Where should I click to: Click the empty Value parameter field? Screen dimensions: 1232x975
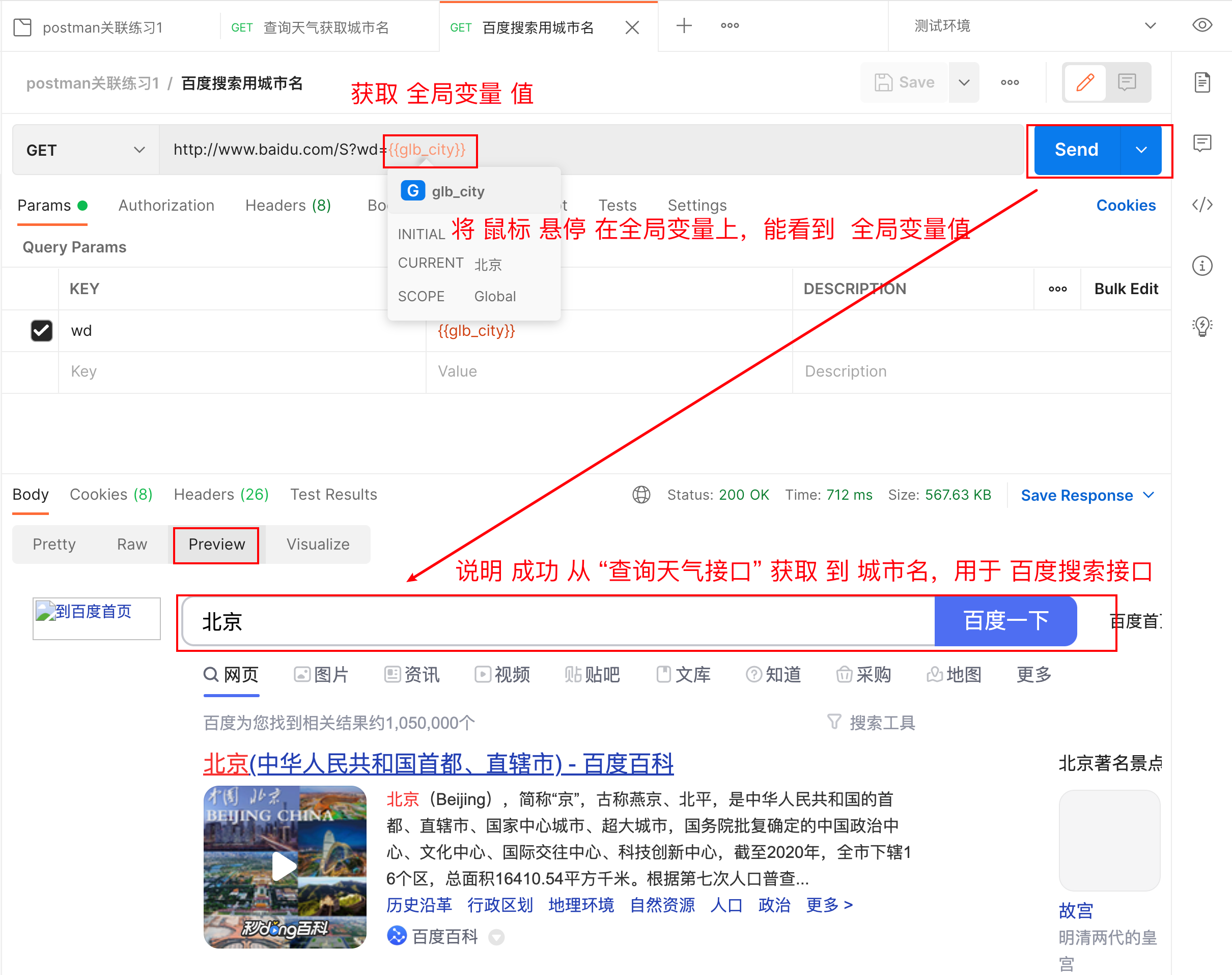[609, 371]
